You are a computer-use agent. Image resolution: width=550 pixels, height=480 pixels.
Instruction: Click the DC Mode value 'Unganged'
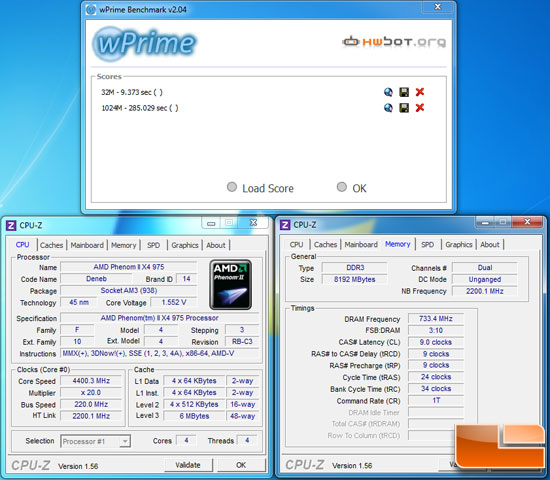(x=484, y=279)
